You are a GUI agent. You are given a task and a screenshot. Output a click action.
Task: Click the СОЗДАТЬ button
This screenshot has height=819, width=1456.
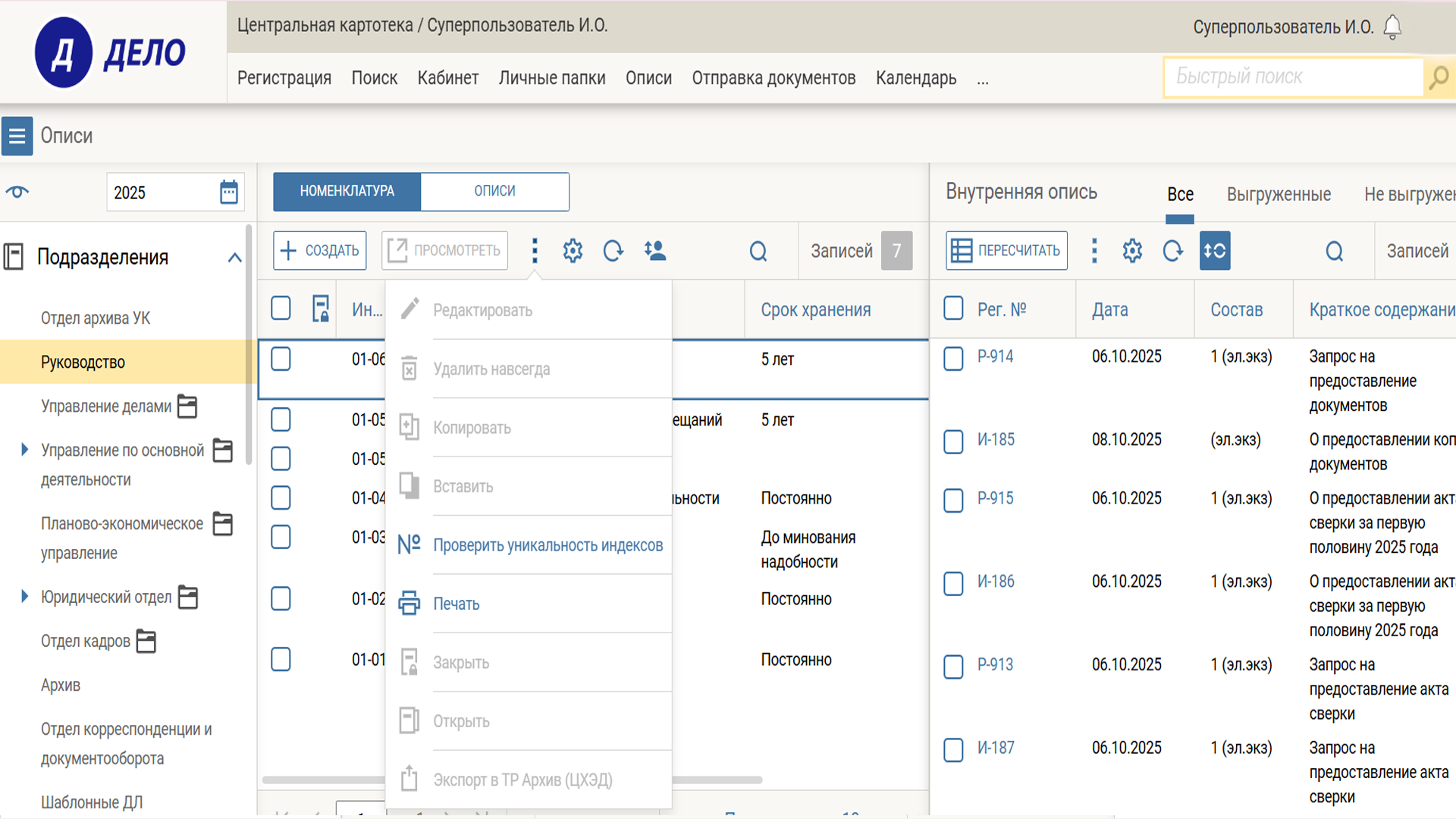[x=320, y=251]
